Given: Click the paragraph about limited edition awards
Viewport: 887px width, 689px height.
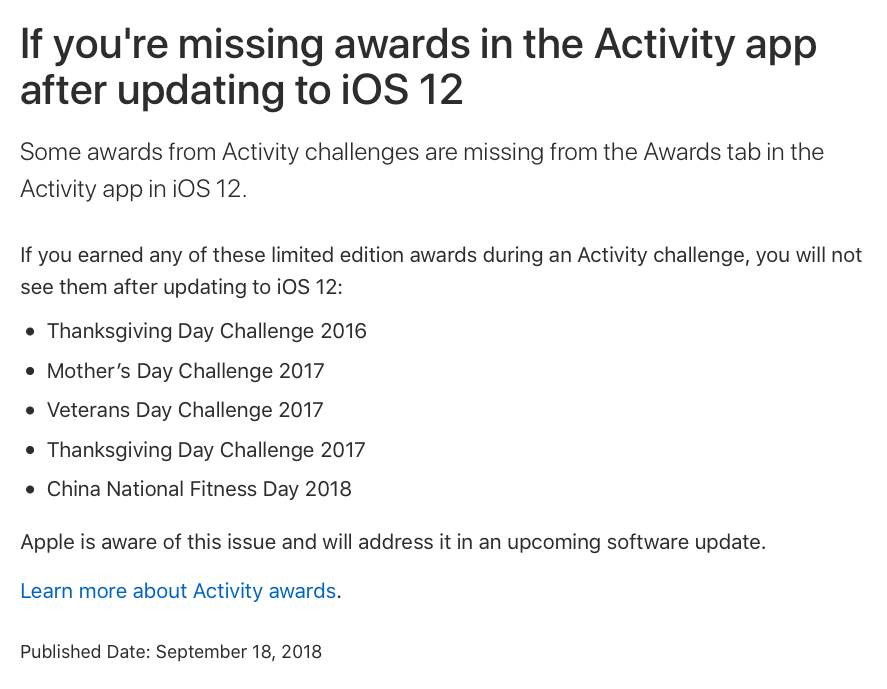Looking at the screenshot, I should coord(441,271).
